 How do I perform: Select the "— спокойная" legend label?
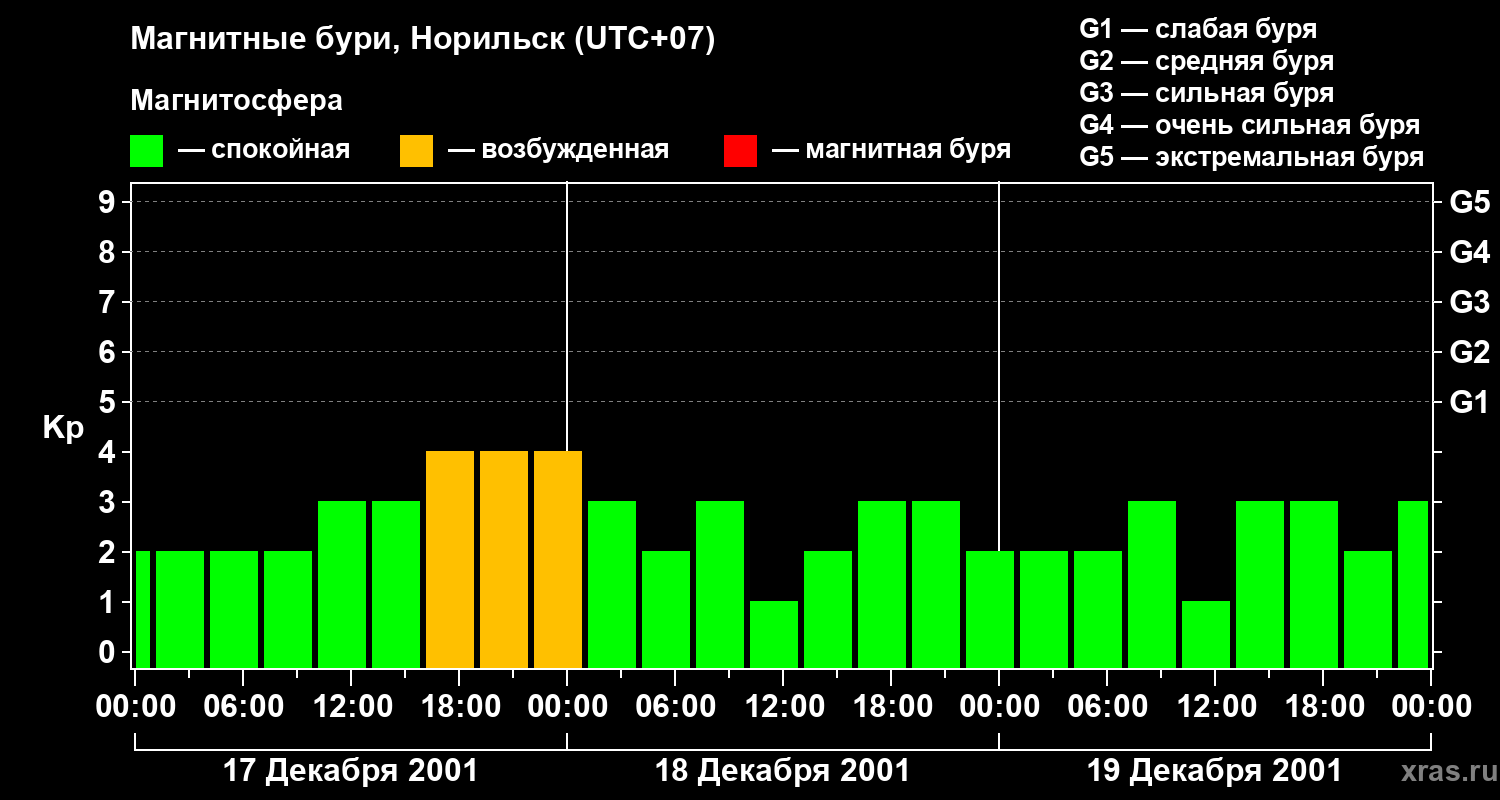coord(264,151)
